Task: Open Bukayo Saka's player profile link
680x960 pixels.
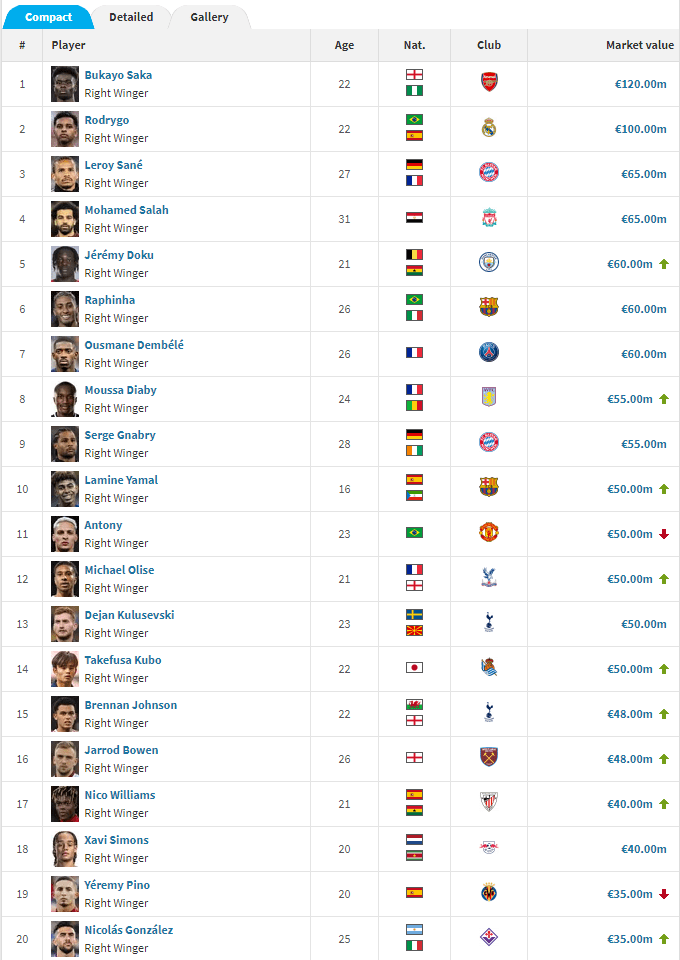Action: (x=118, y=75)
